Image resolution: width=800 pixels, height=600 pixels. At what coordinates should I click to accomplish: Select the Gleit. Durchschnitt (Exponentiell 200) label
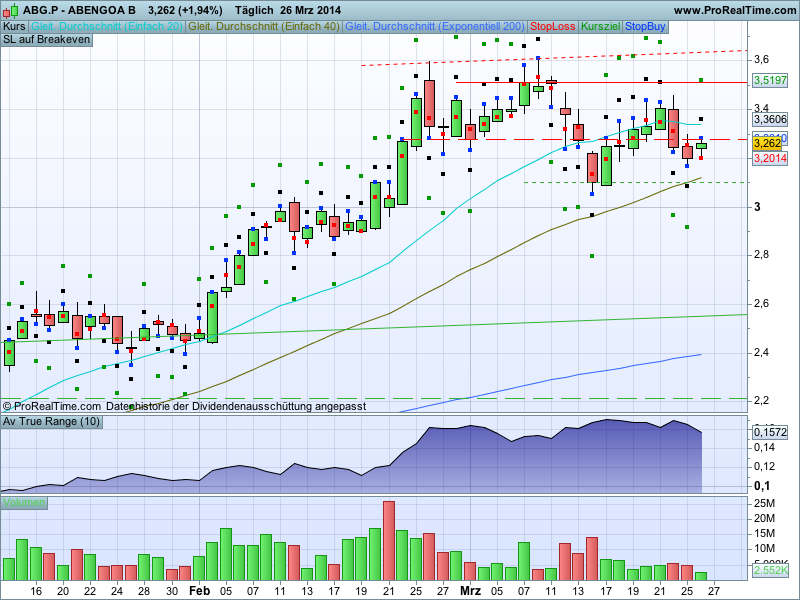pos(435,27)
